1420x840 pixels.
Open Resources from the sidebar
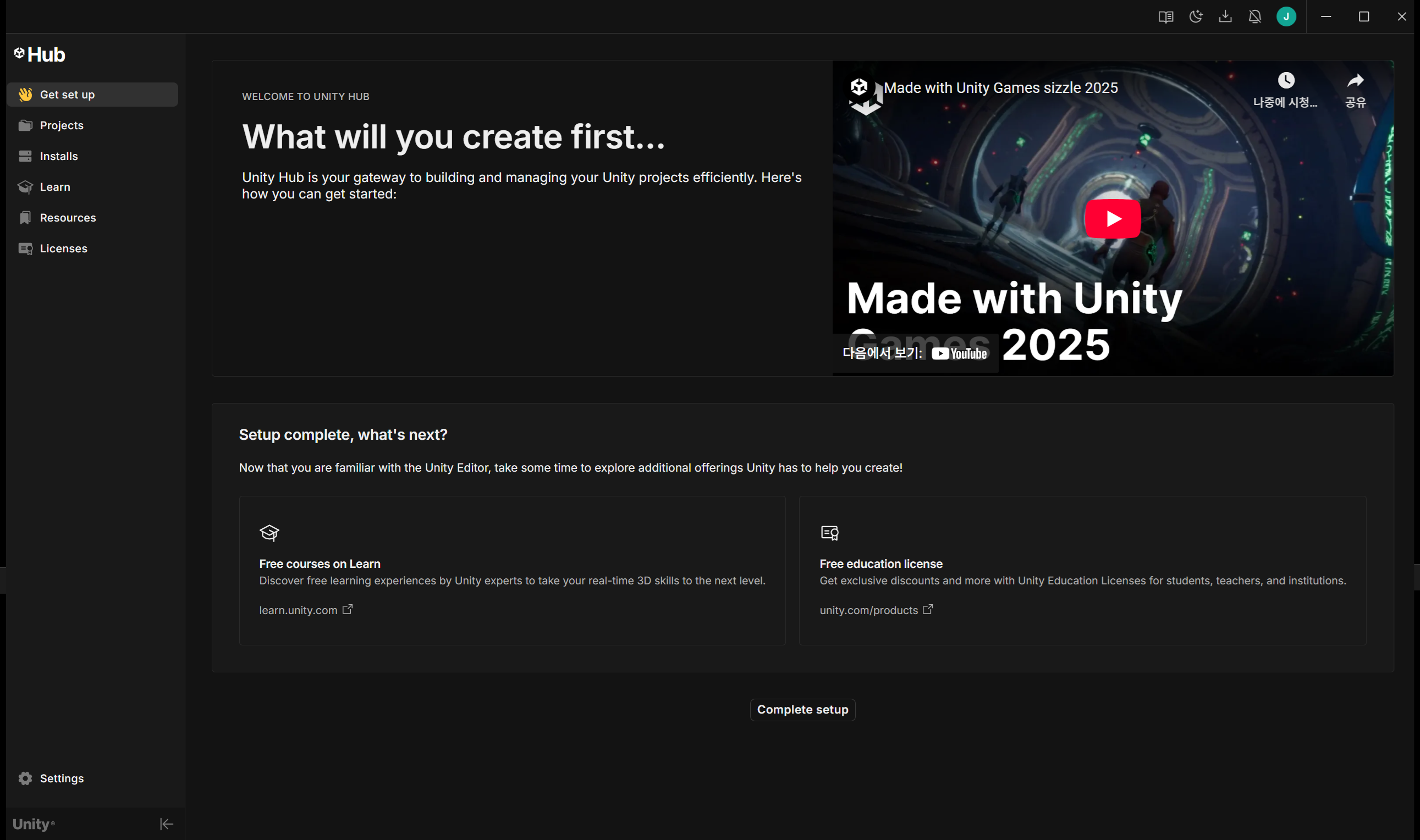tap(68, 218)
